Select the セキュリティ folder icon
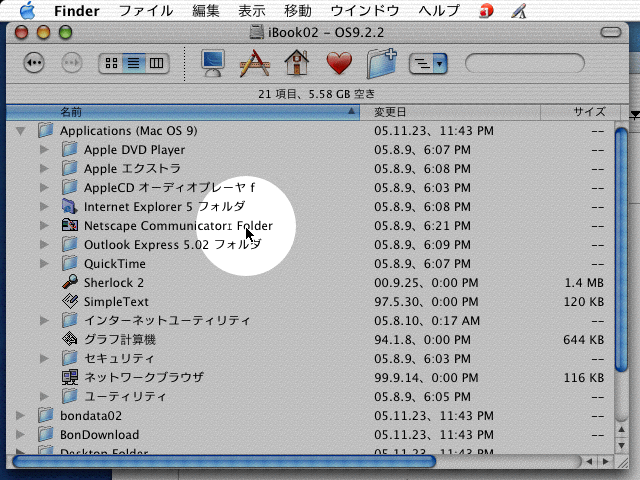This screenshot has width=640, height=480. (70, 358)
